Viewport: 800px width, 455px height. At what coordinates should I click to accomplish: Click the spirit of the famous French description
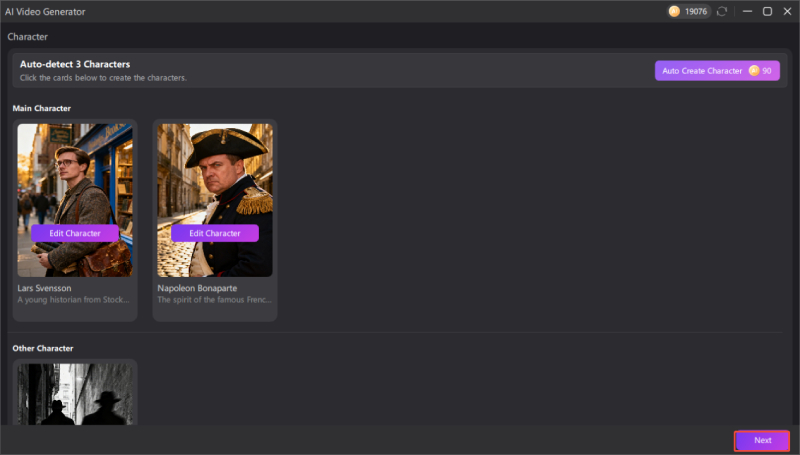pyautogui.click(x=214, y=300)
